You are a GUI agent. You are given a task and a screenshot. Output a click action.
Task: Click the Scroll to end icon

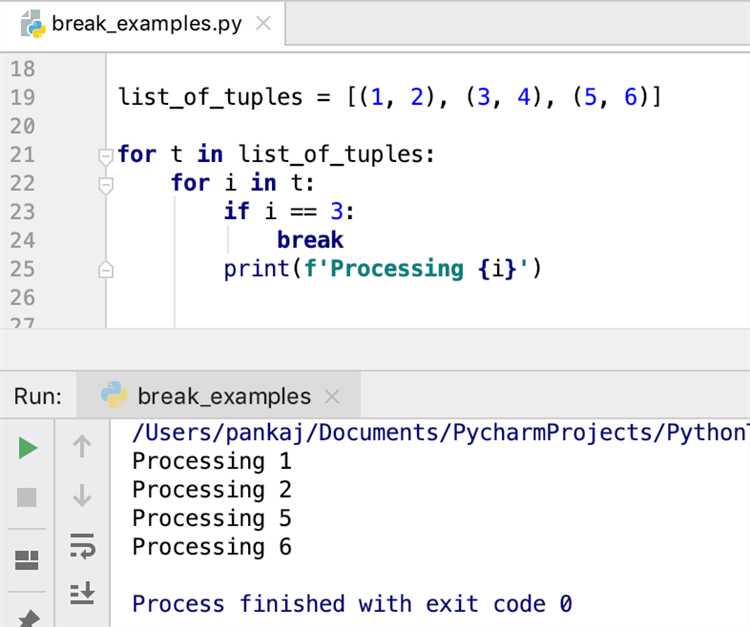point(82,593)
